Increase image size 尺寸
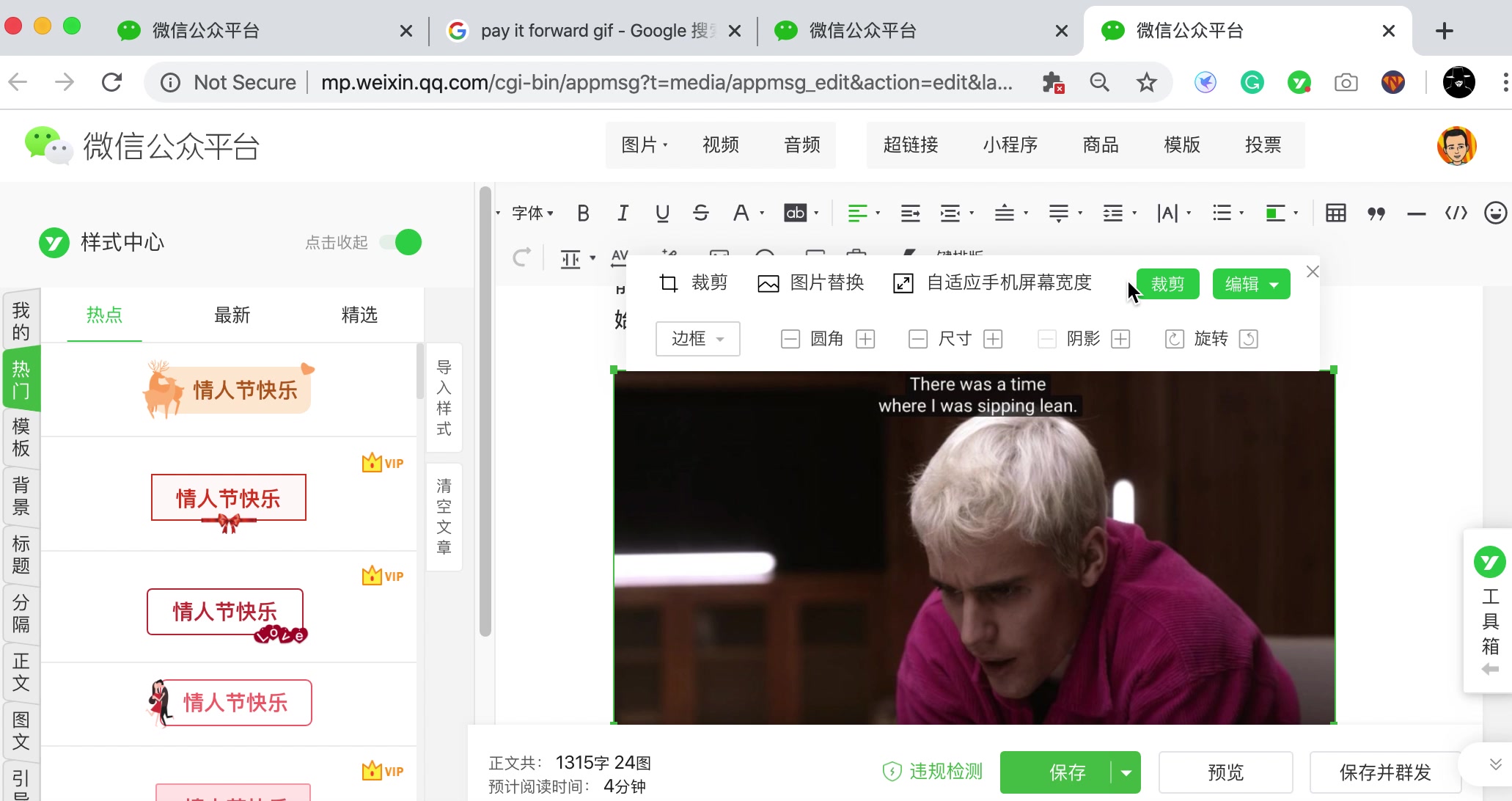The image size is (1512, 801). (x=994, y=339)
